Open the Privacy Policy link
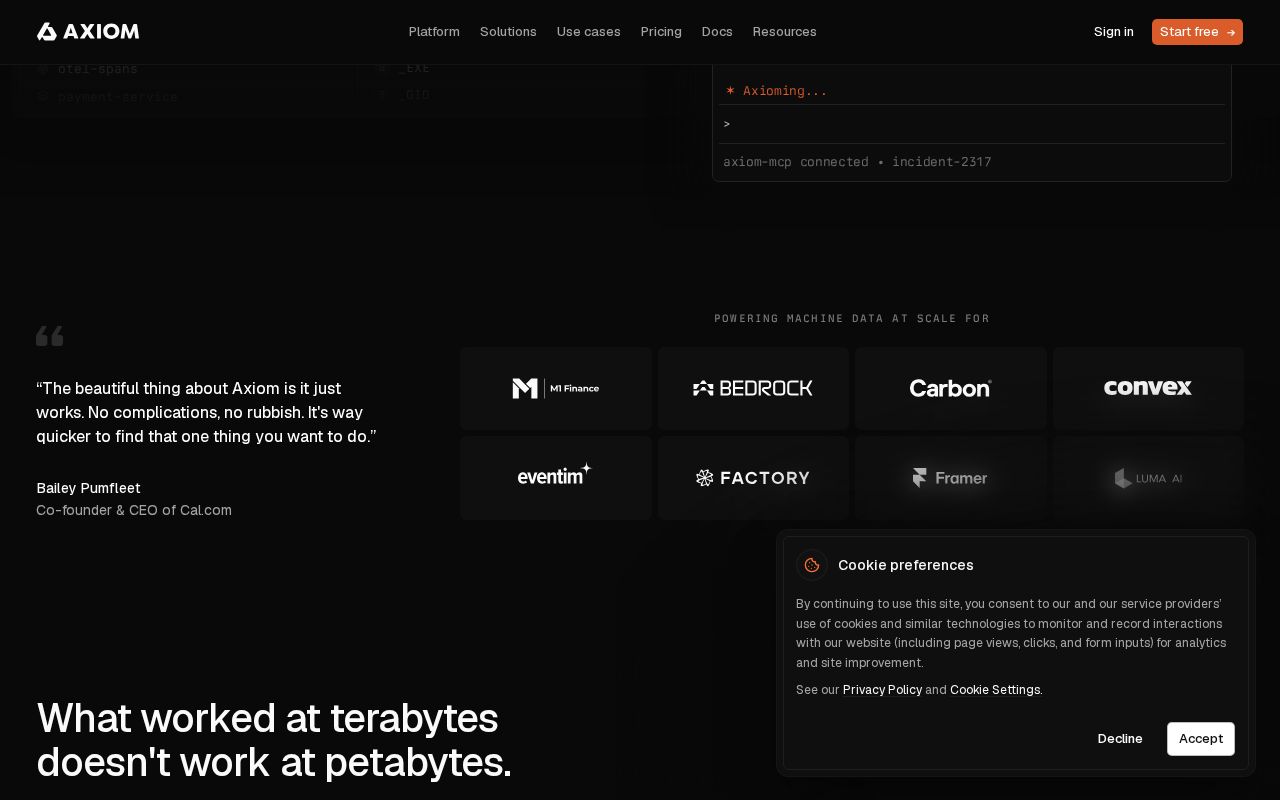 tap(882, 690)
